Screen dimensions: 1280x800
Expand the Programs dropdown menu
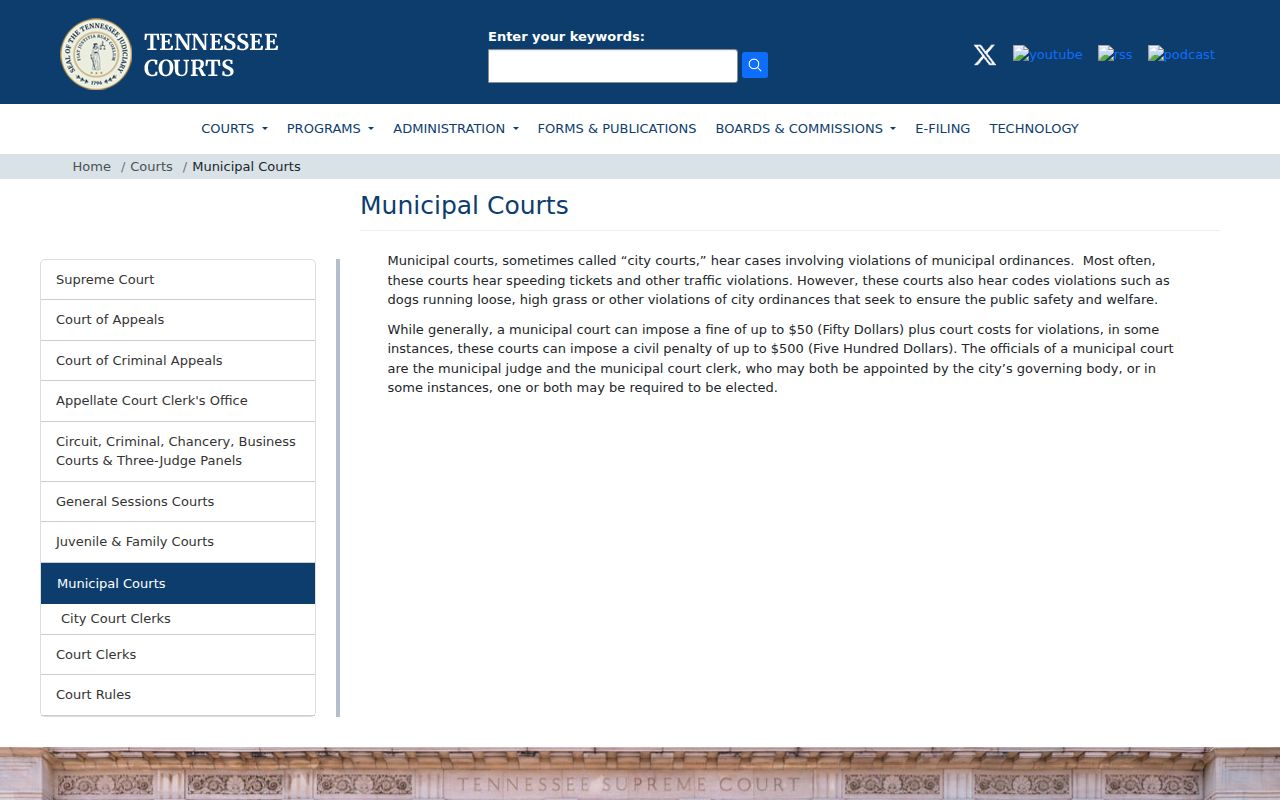click(x=330, y=128)
